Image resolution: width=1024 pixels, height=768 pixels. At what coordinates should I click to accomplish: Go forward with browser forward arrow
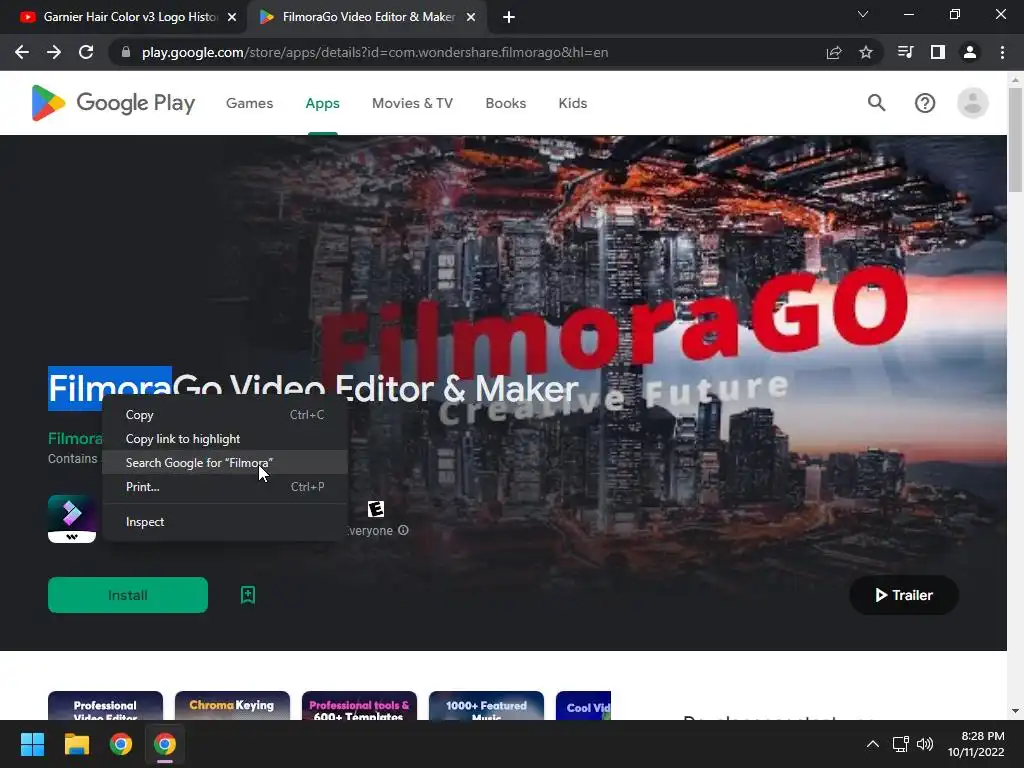(x=54, y=52)
